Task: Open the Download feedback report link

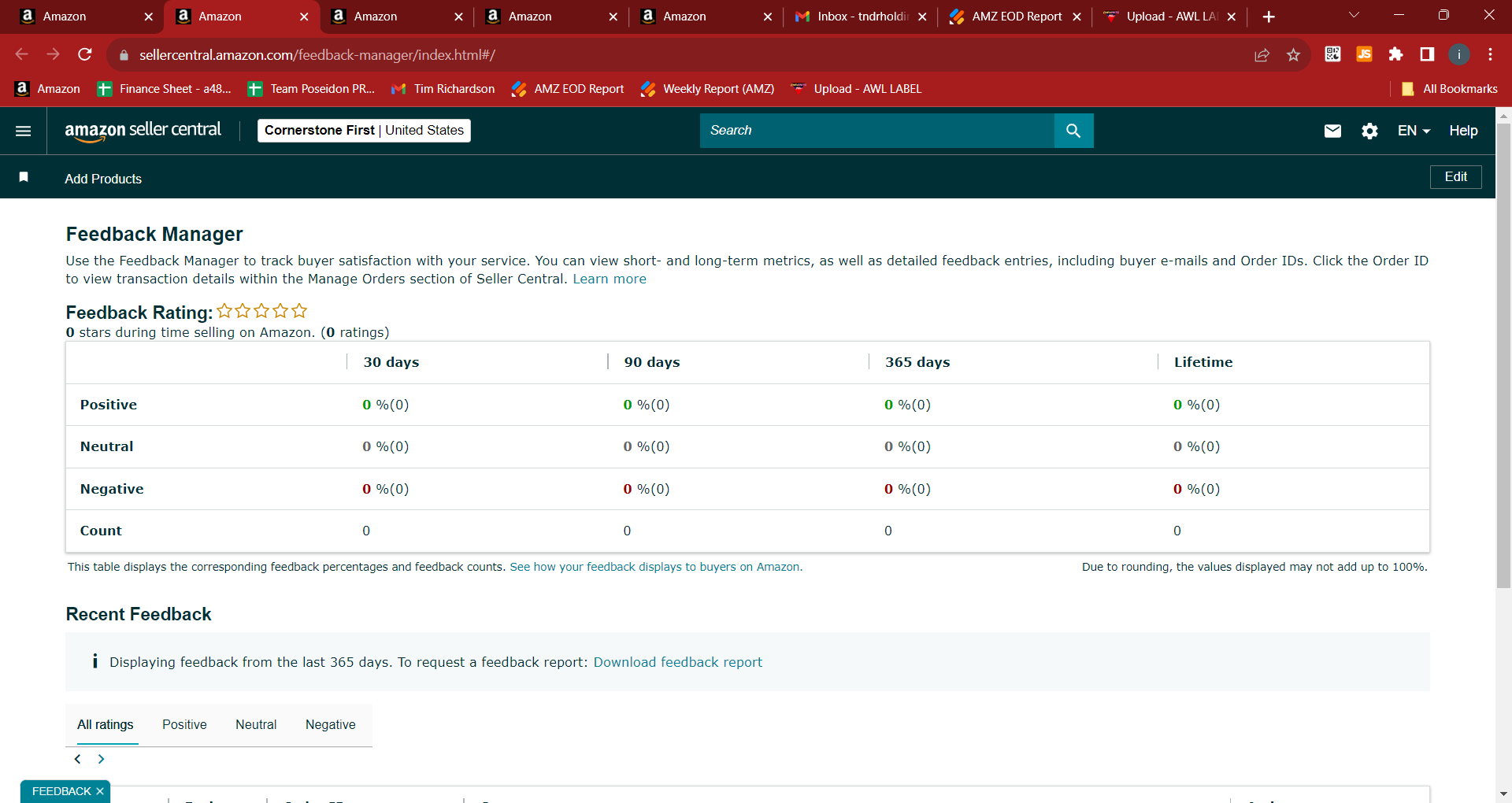Action: click(678, 662)
